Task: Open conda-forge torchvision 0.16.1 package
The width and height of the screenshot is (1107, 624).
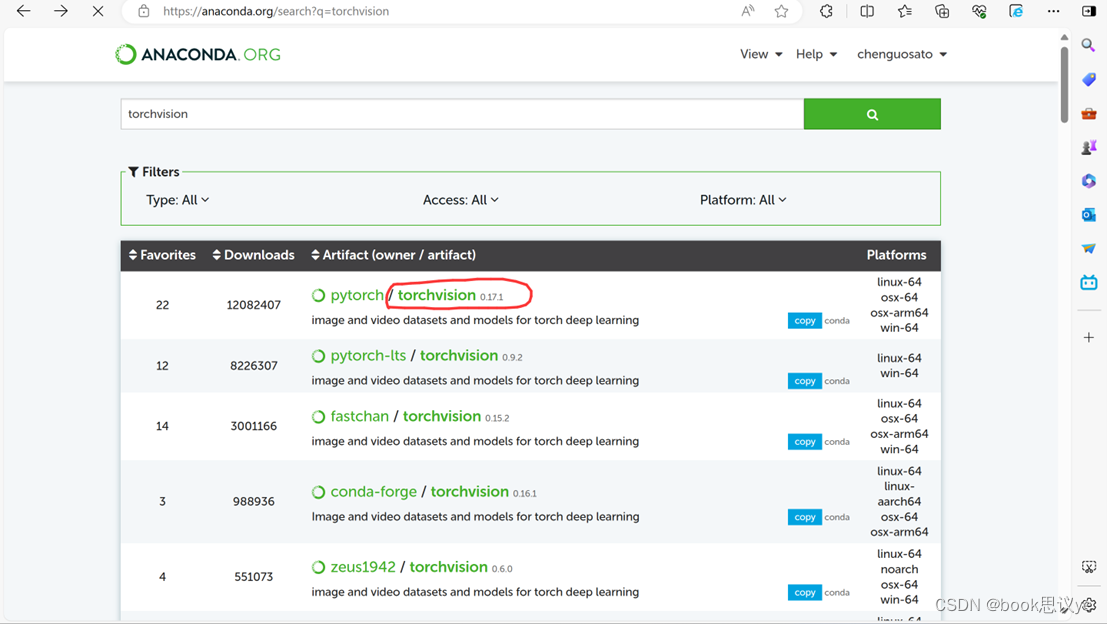Action: (x=469, y=491)
